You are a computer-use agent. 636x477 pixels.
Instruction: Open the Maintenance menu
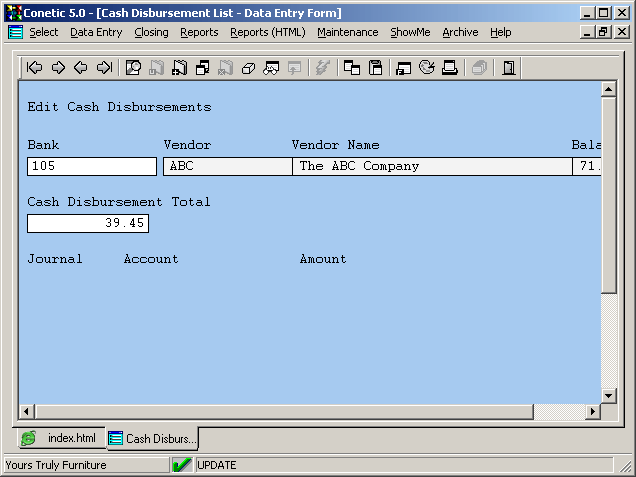(347, 32)
